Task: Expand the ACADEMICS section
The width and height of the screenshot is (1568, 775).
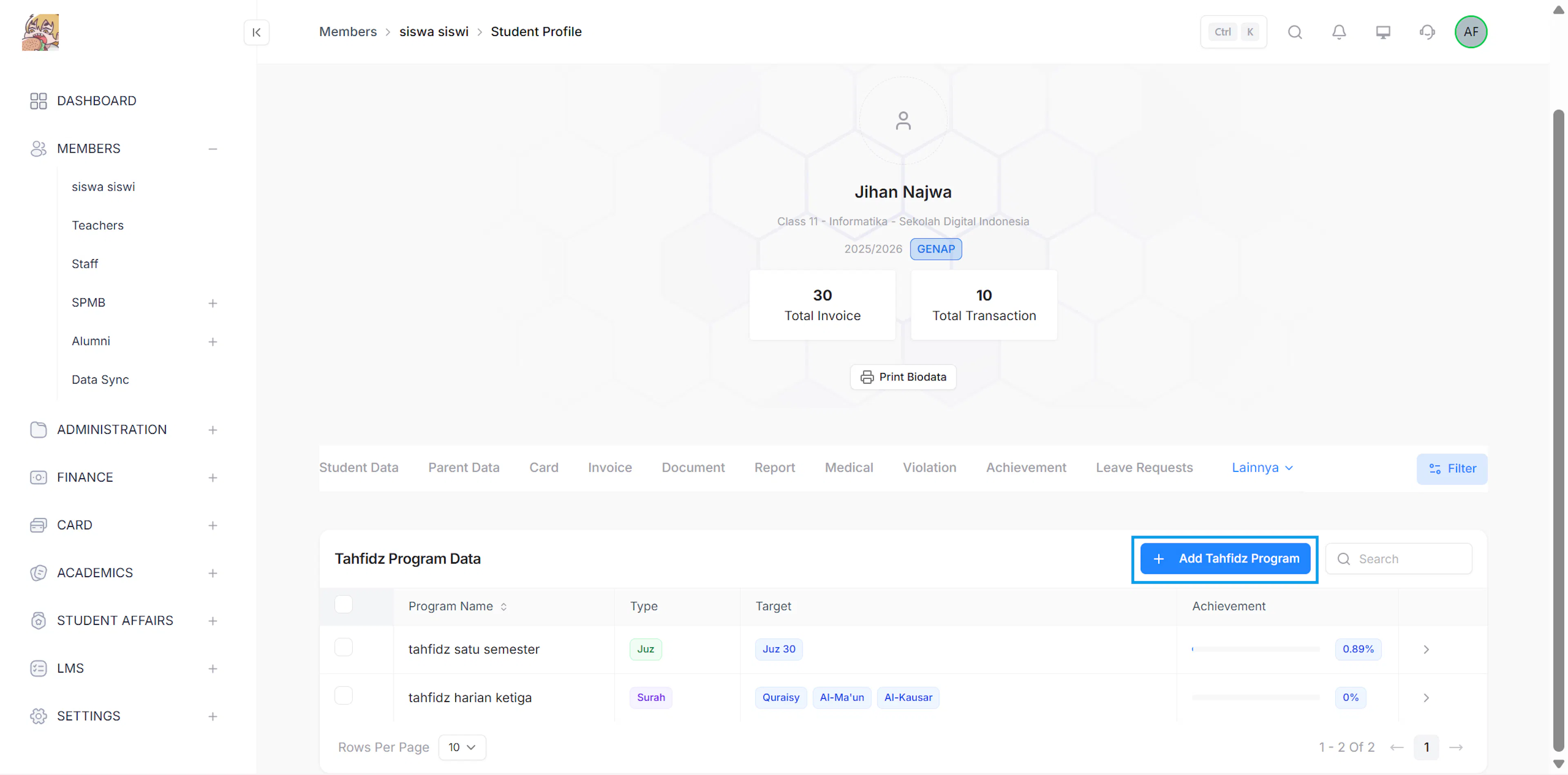Action: pos(212,574)
